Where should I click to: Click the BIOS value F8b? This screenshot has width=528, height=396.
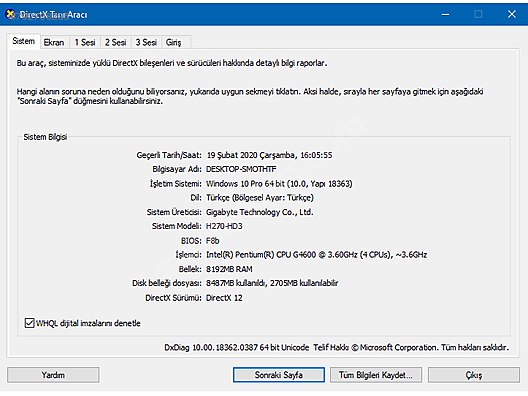click(x=212, y=240)
